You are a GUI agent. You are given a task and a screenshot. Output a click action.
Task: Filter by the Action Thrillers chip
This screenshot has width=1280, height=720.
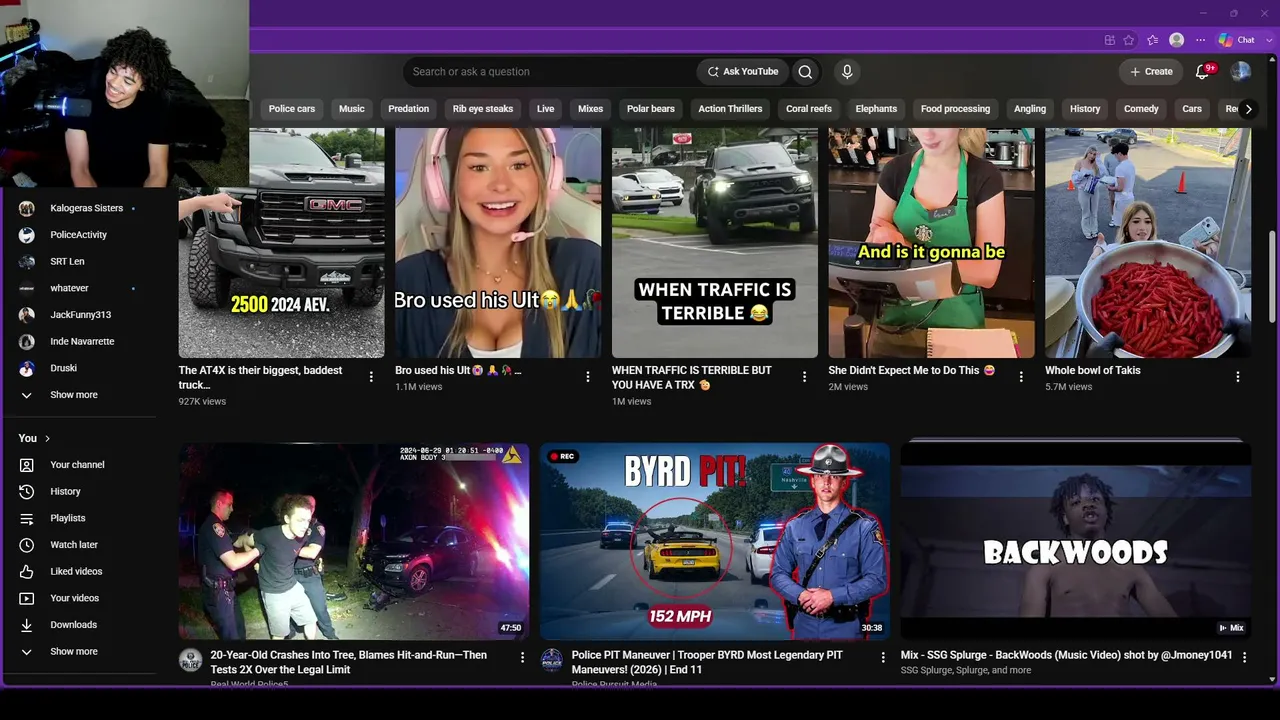point(730,109)
